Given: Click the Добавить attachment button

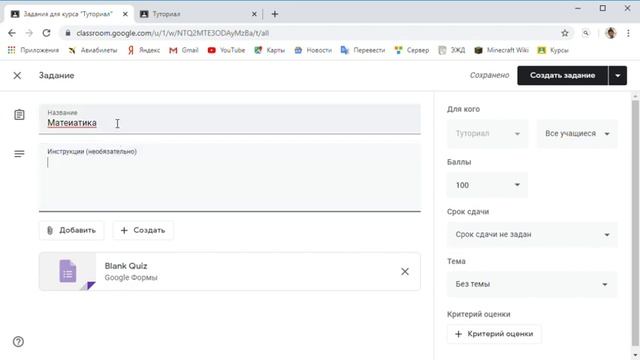Looking at the screenshot, I should 71,230.
